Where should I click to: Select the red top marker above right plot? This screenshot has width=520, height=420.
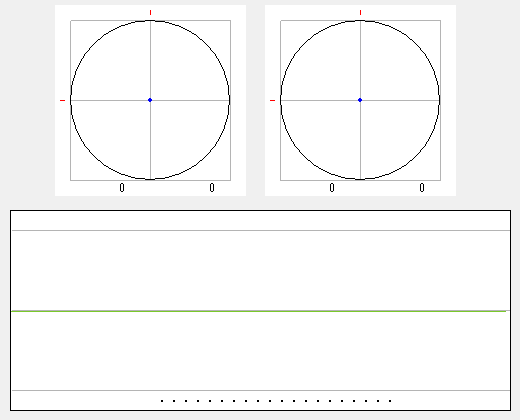(360, 13)
